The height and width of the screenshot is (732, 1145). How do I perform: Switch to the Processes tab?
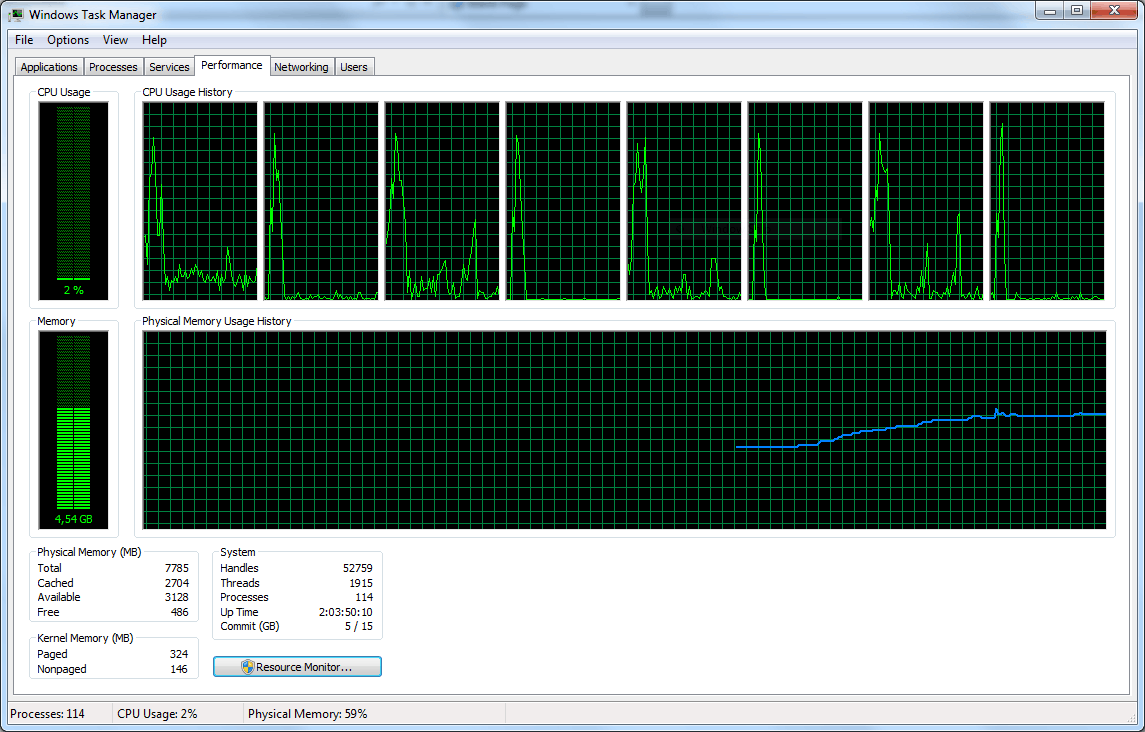pos(113,67)
